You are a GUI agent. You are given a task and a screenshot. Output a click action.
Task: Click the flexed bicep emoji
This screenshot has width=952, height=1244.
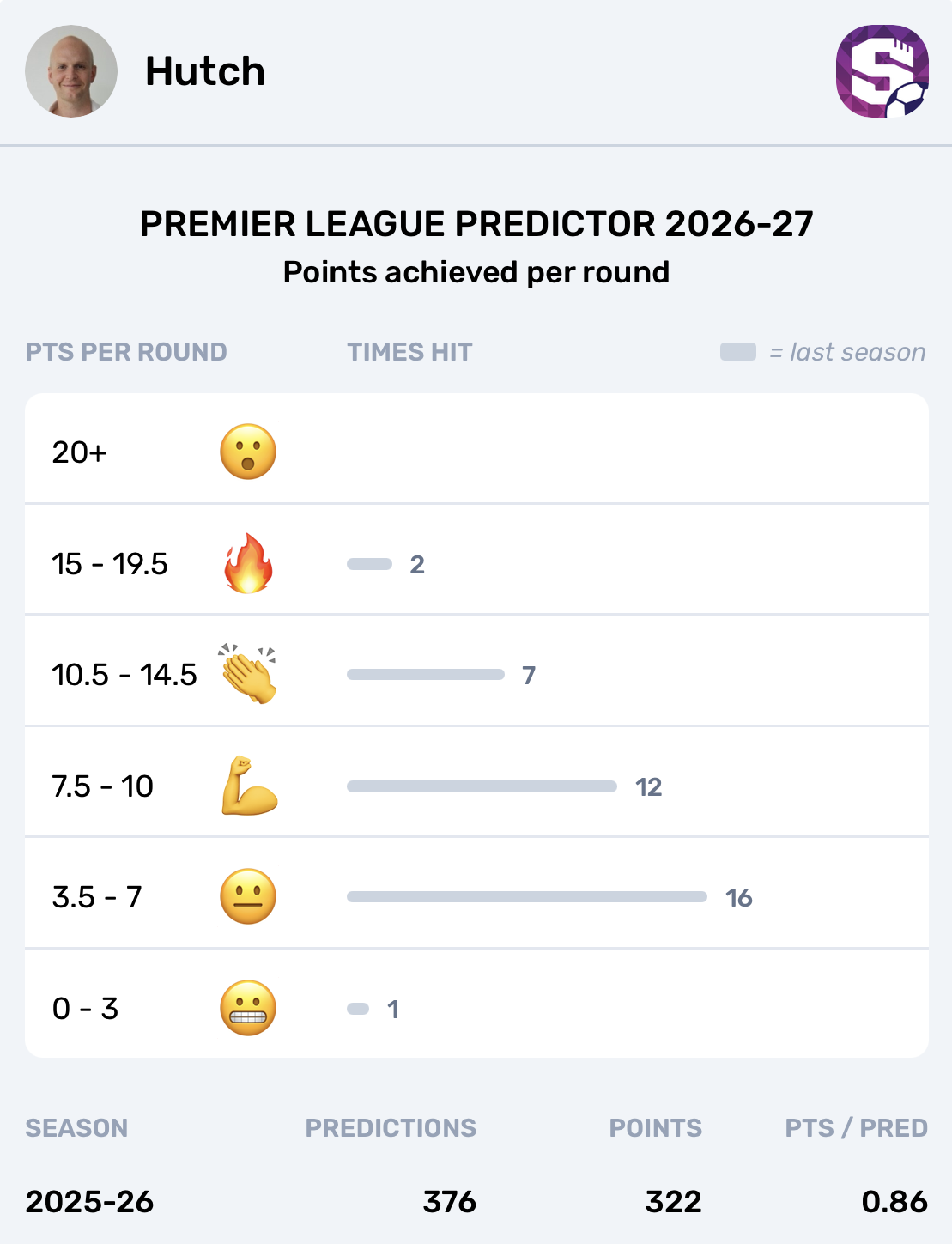click(x=249, y=786)
